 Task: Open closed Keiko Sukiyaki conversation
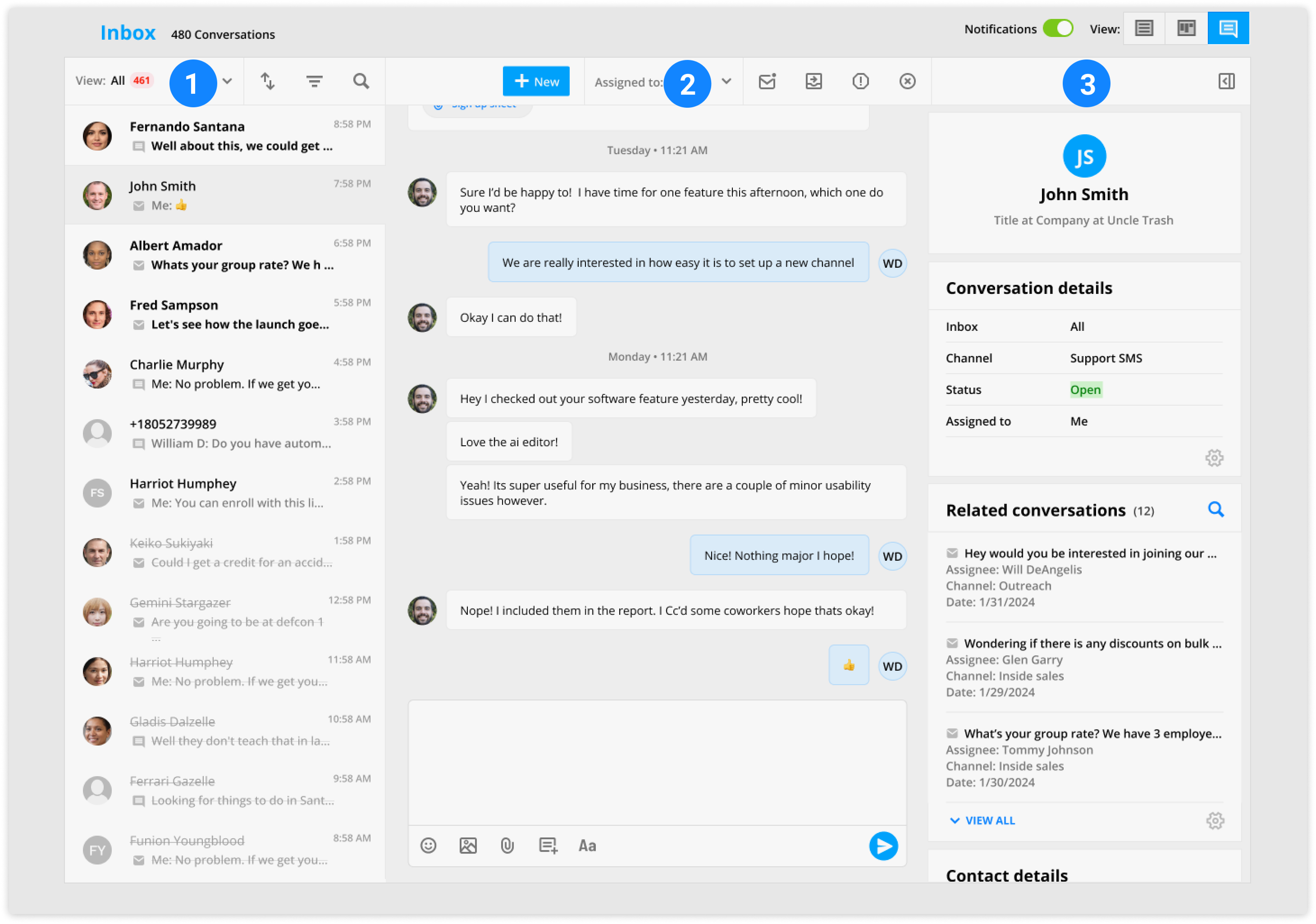click(x=225, y=552)
